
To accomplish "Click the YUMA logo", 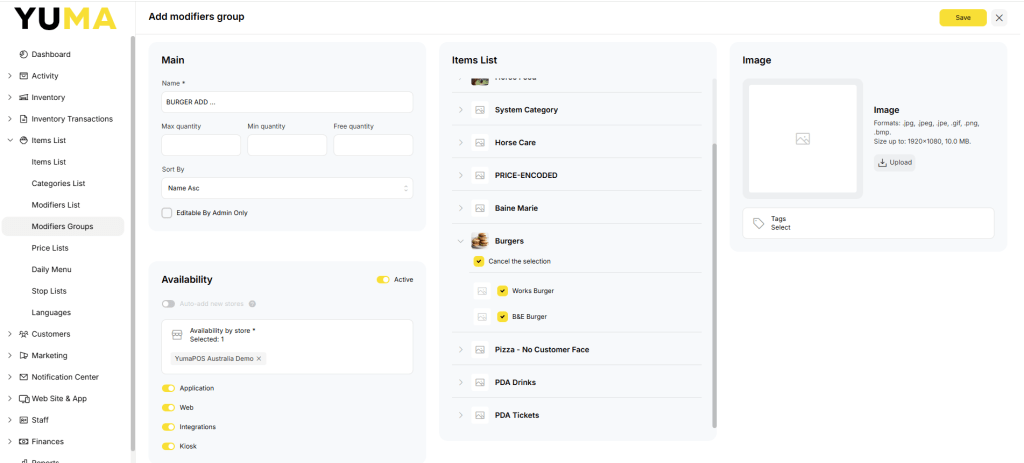I will [65, 18].
